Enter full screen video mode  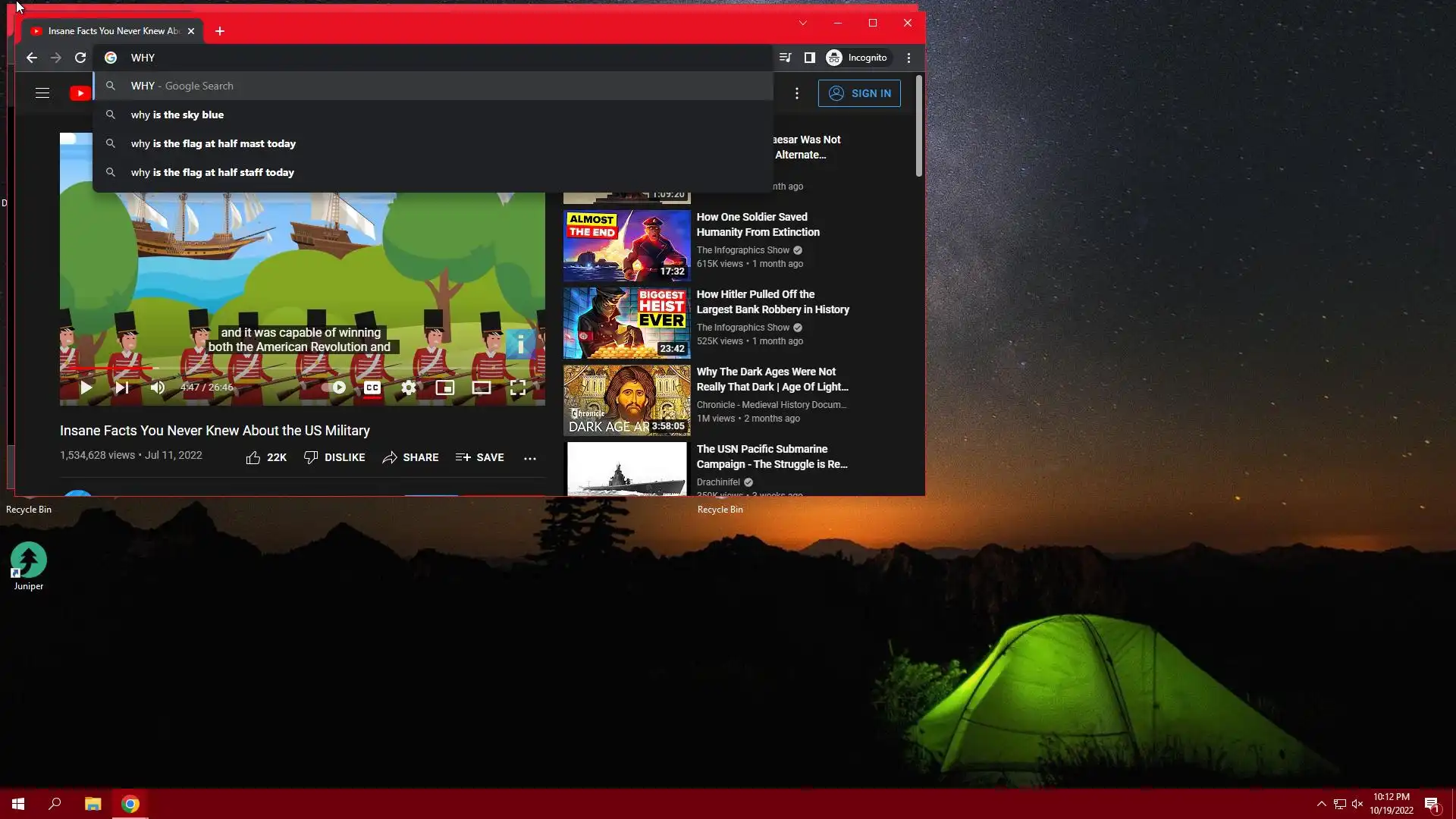click(517, 388)
